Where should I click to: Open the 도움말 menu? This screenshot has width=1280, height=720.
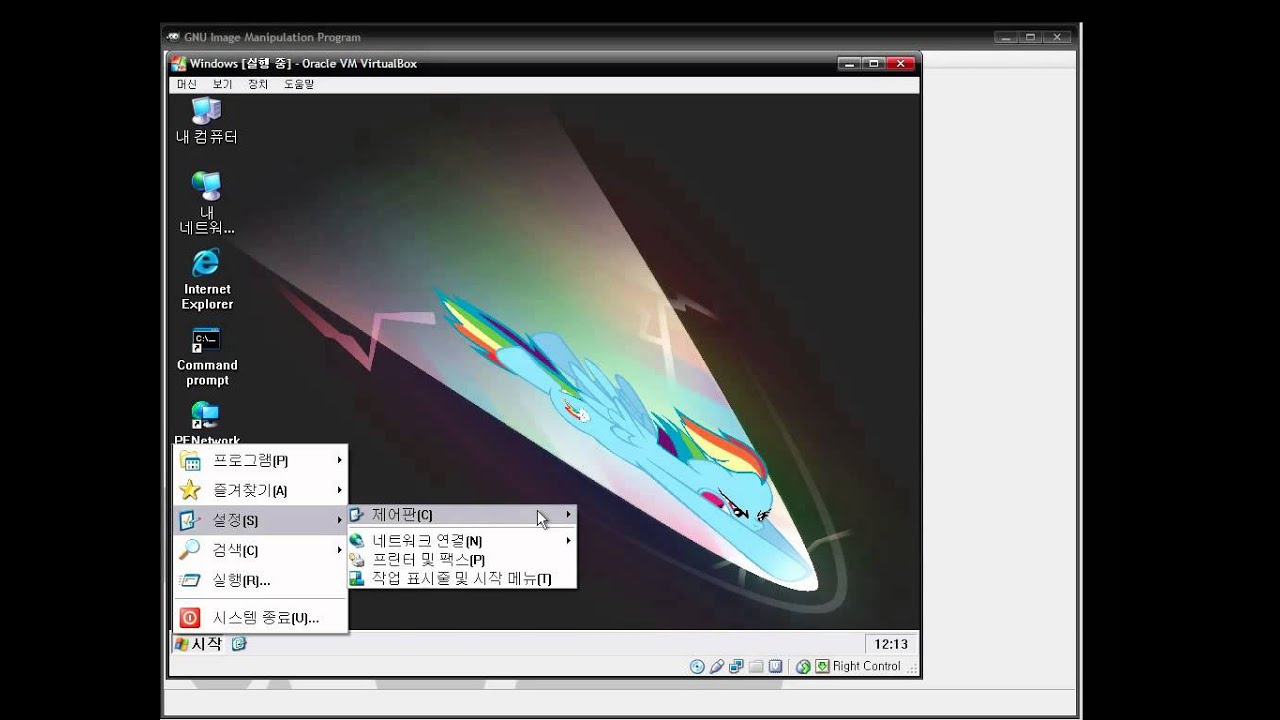[299, 85]
